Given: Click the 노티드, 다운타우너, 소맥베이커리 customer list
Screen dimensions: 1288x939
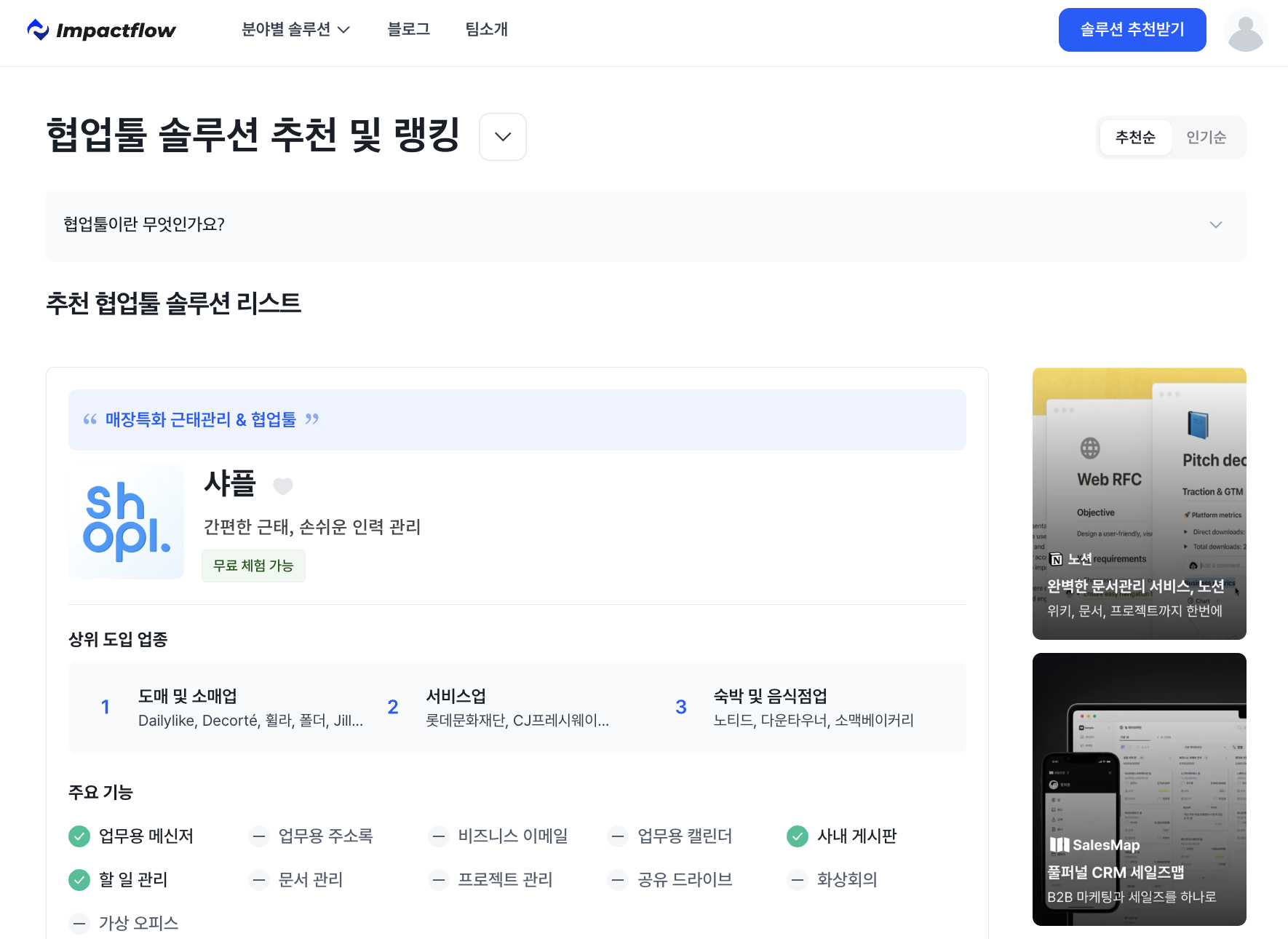Looking at the screenshot, I should tap(814, 721).
